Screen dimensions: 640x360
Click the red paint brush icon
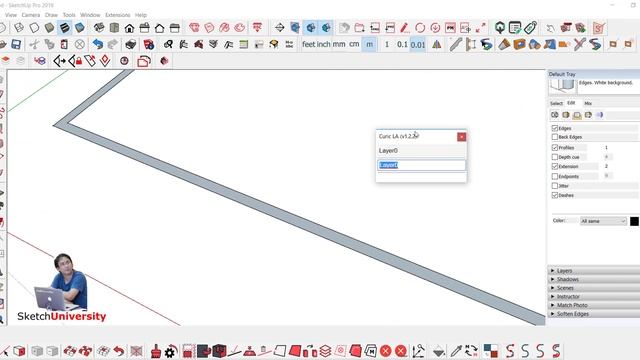(156, 351)
